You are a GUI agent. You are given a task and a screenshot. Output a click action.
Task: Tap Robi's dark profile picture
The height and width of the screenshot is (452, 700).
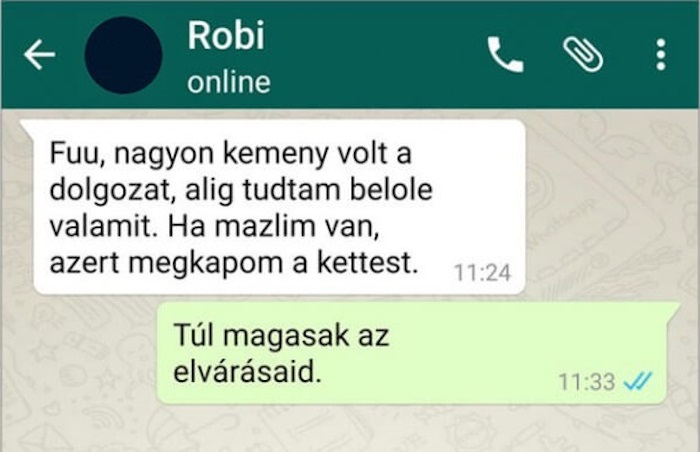123,55
